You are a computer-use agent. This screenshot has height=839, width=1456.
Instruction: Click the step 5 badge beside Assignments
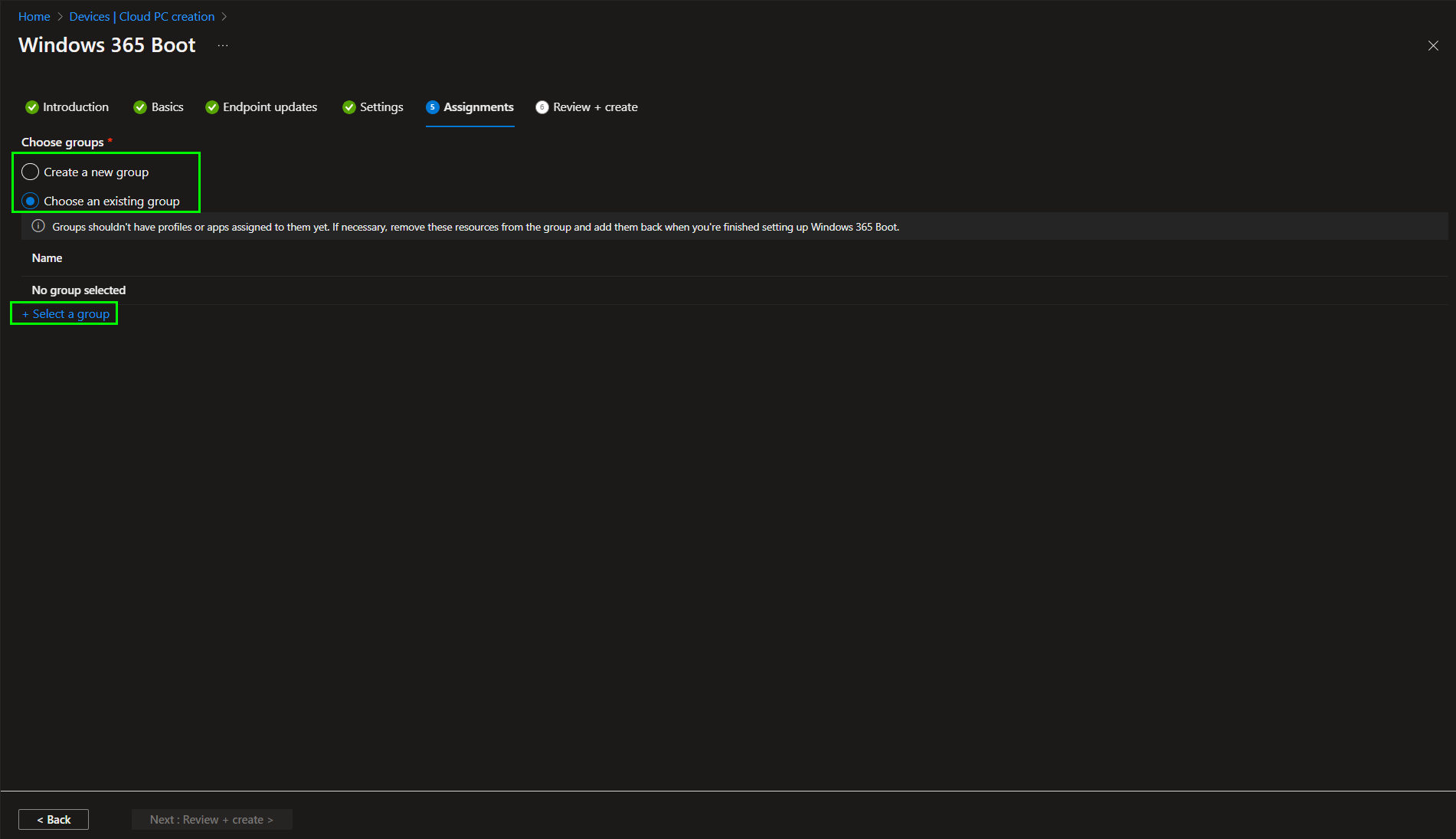click(433, 107)
